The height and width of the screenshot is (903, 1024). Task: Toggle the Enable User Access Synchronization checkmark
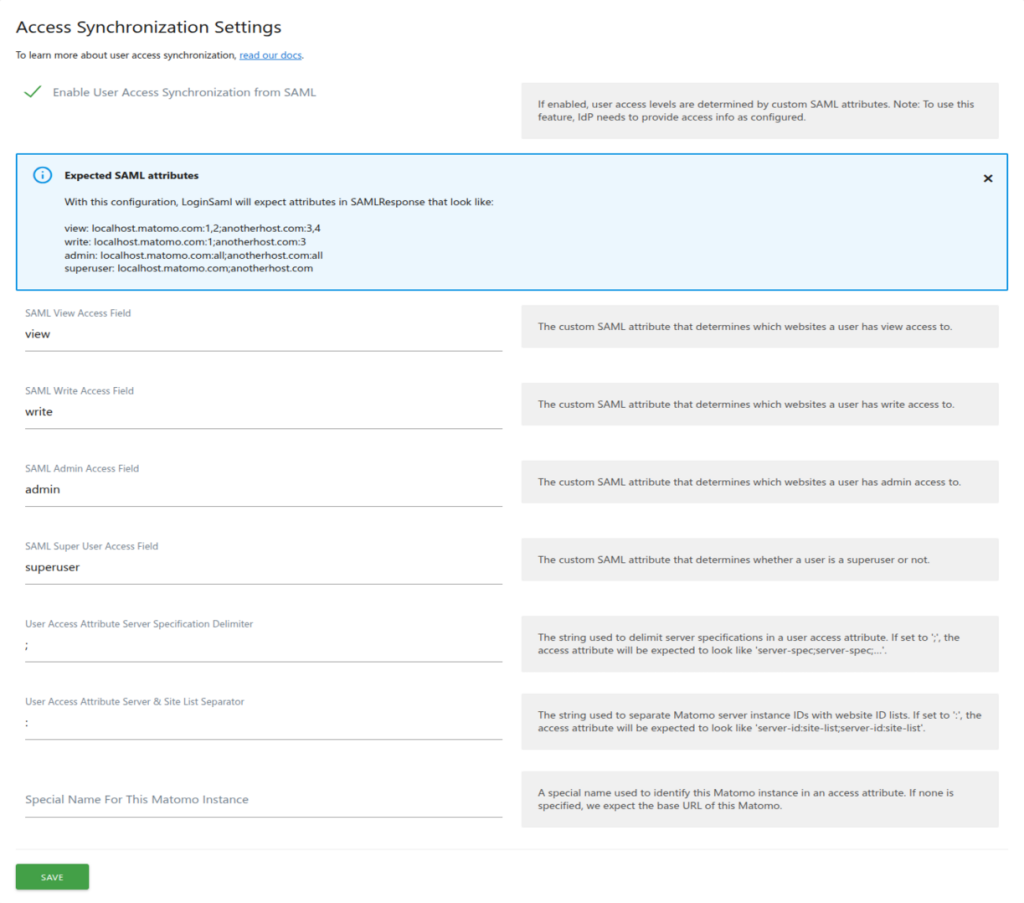coord(33,92)
